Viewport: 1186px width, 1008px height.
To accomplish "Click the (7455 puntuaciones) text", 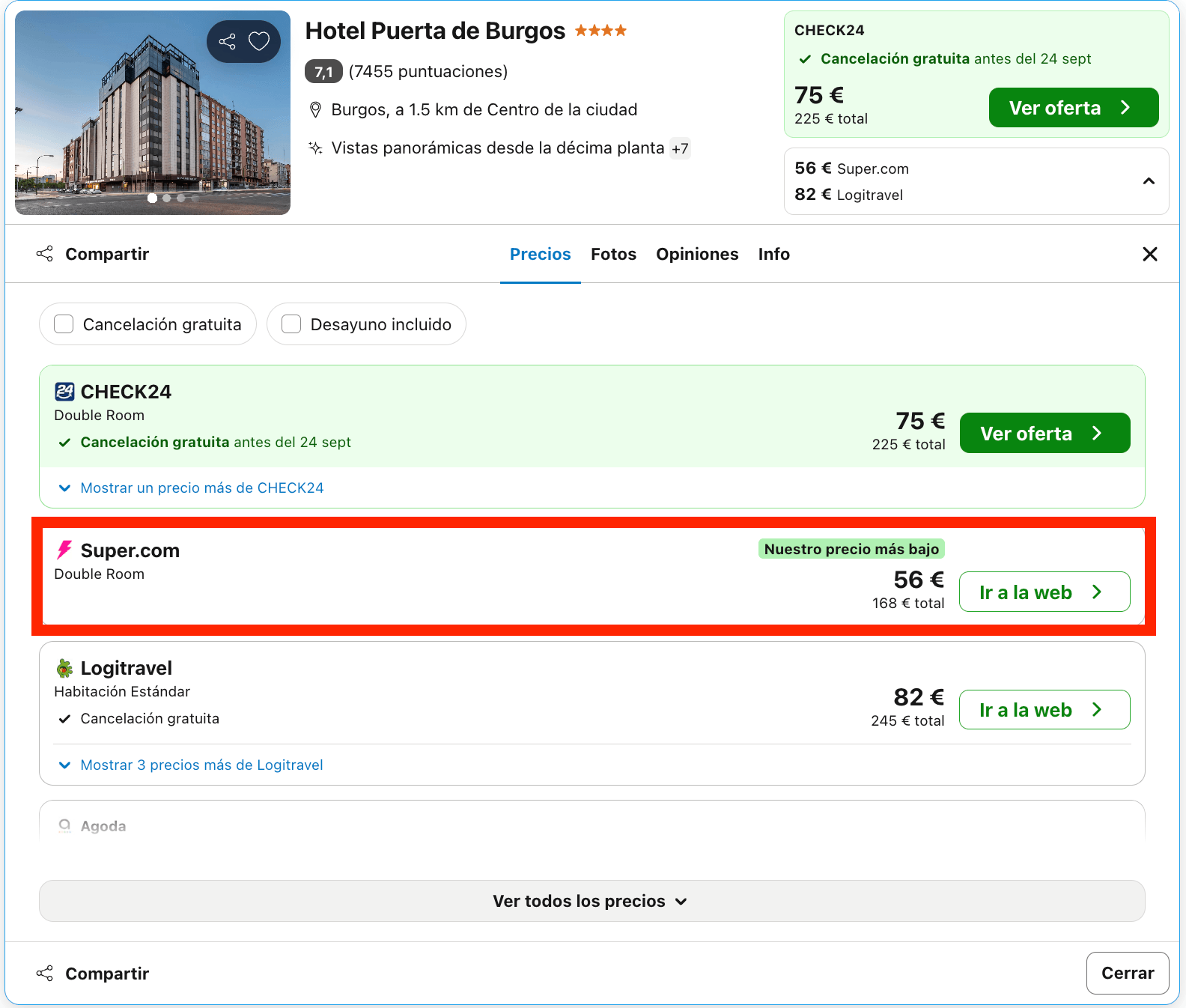I will (428, 71).
